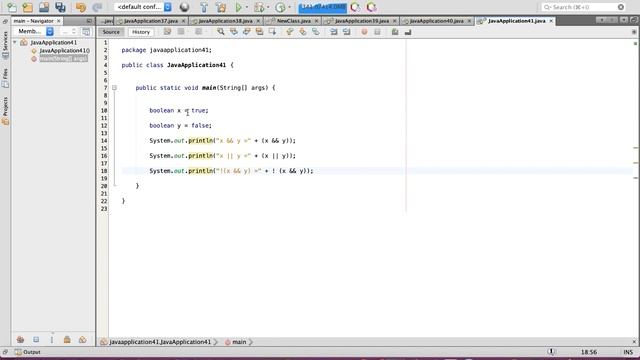
Task: Switch to the JavaApplication37.java tab
Action: click(x=151, y=21)
